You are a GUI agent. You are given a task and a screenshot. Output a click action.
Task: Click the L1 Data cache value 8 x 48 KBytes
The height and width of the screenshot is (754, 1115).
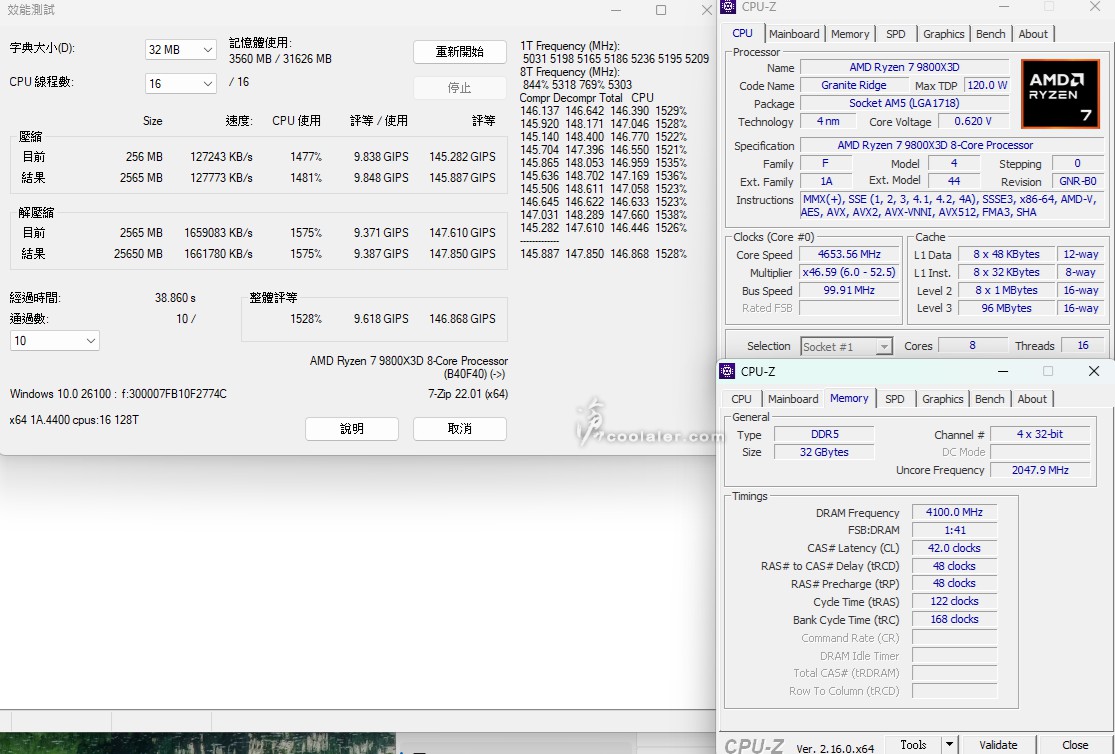click(x=1006, y=255)
